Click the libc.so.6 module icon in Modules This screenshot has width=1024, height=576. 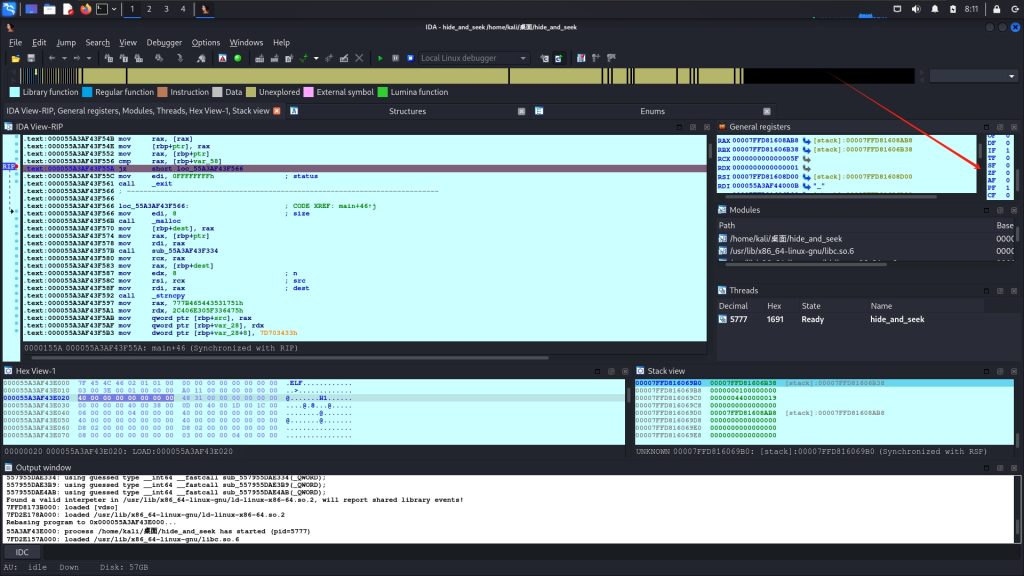coord(723,251)
